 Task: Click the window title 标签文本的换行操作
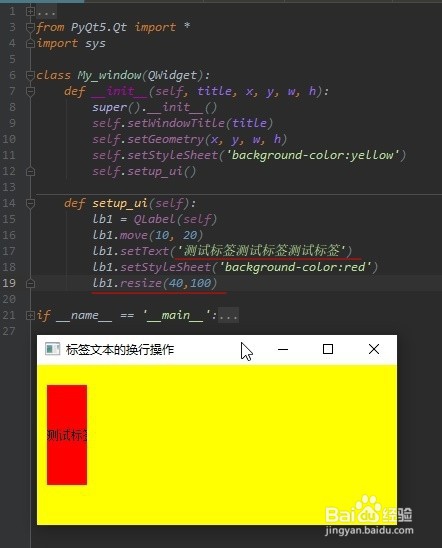pyautogui.click(x=120, y=349)
